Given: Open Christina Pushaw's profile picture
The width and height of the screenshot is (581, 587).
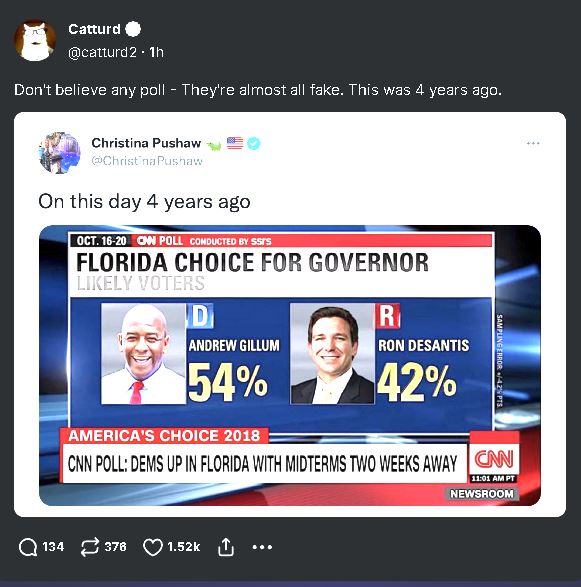Looking at the screenshot, I should (59, 152).
